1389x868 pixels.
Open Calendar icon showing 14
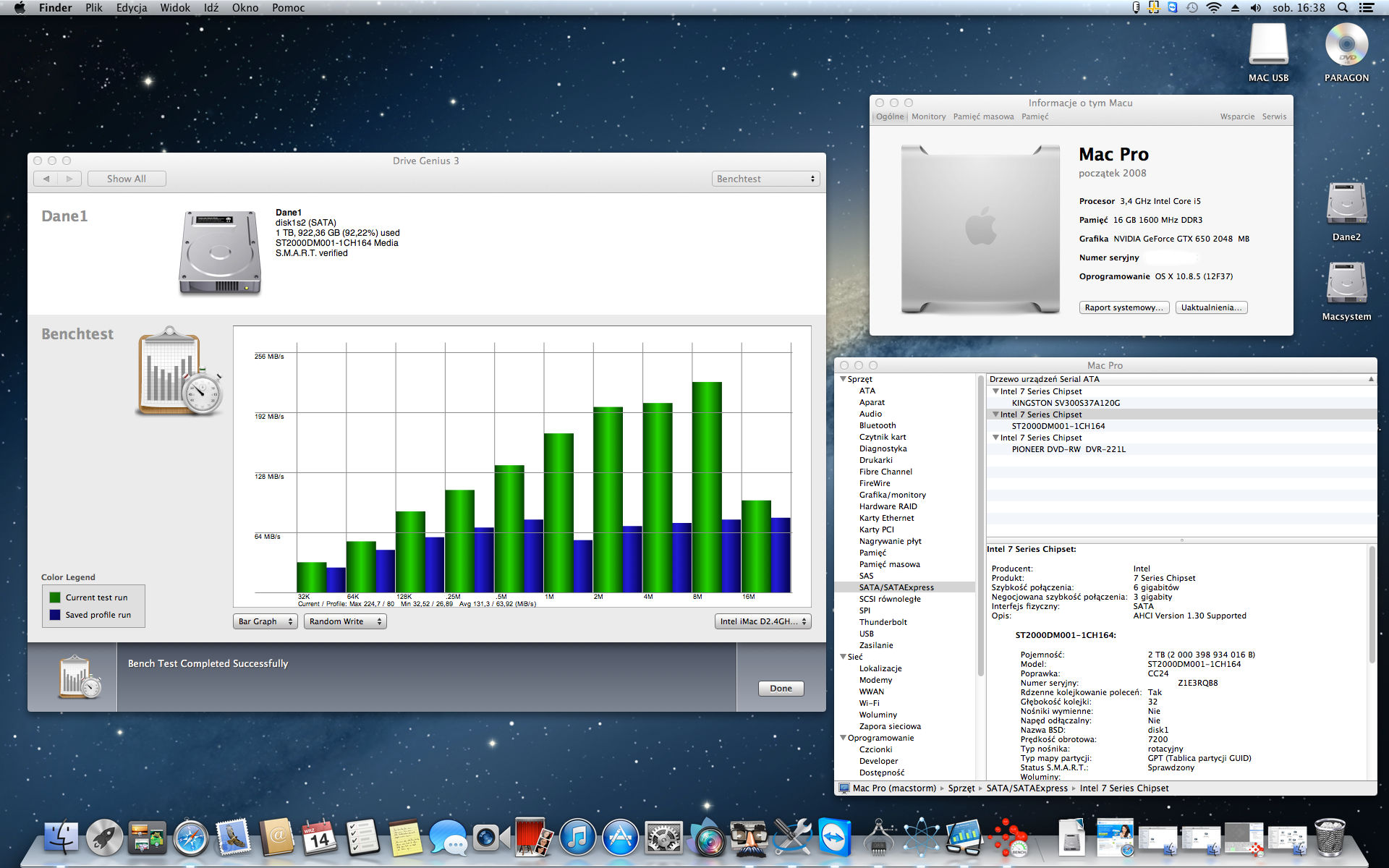coord(319,837)
